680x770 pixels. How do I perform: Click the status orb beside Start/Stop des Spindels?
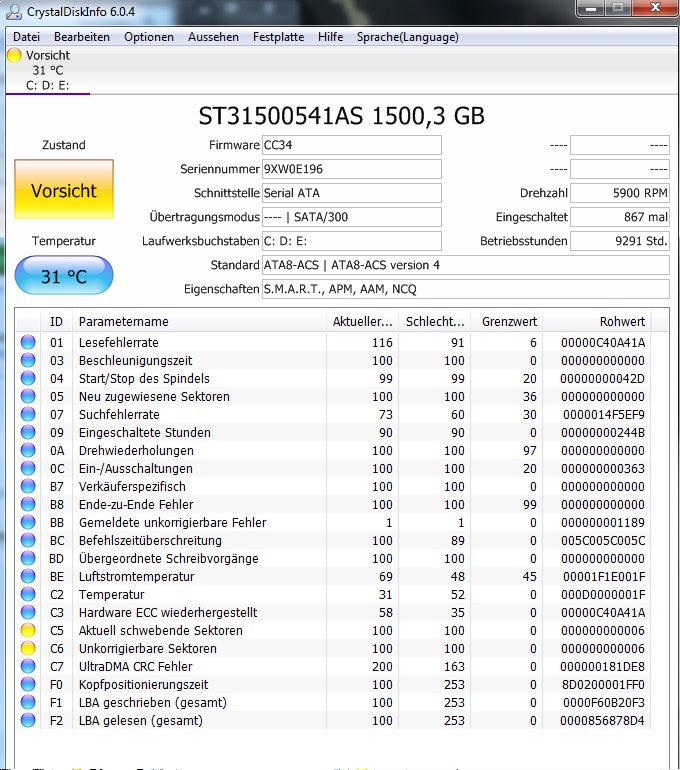pyautogui.click(x=28, y=378)
